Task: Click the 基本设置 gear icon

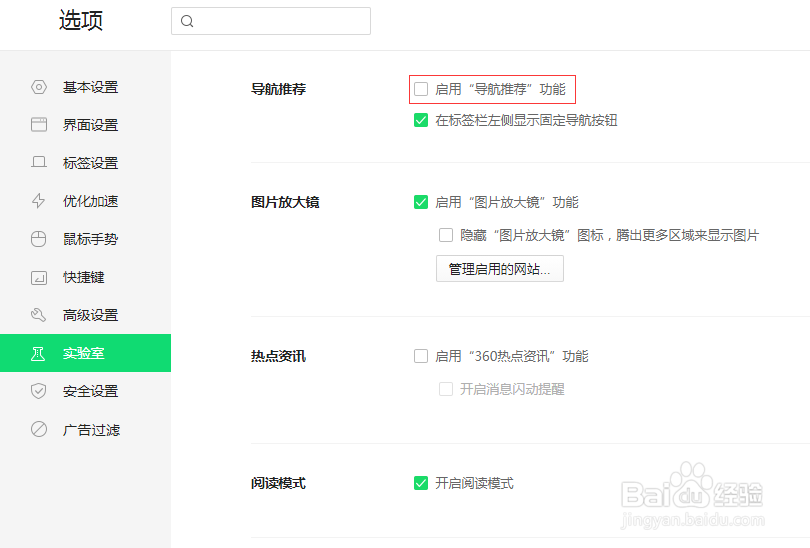Action: (39, 87)
